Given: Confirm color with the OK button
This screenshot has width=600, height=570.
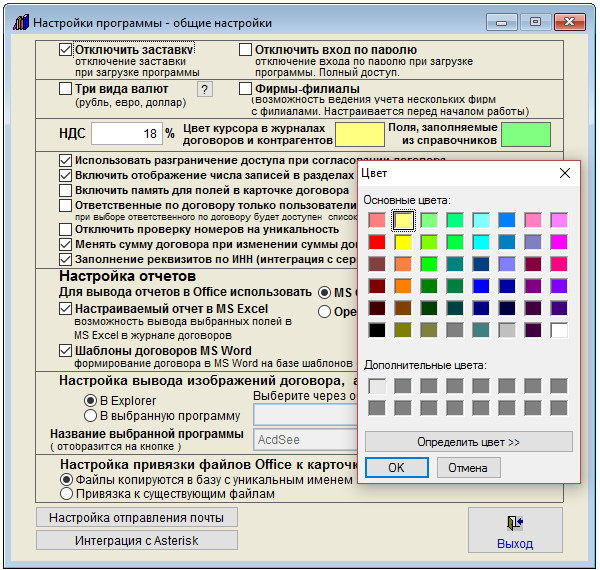Looking at the screenshot, I should (x=396, y=467).
